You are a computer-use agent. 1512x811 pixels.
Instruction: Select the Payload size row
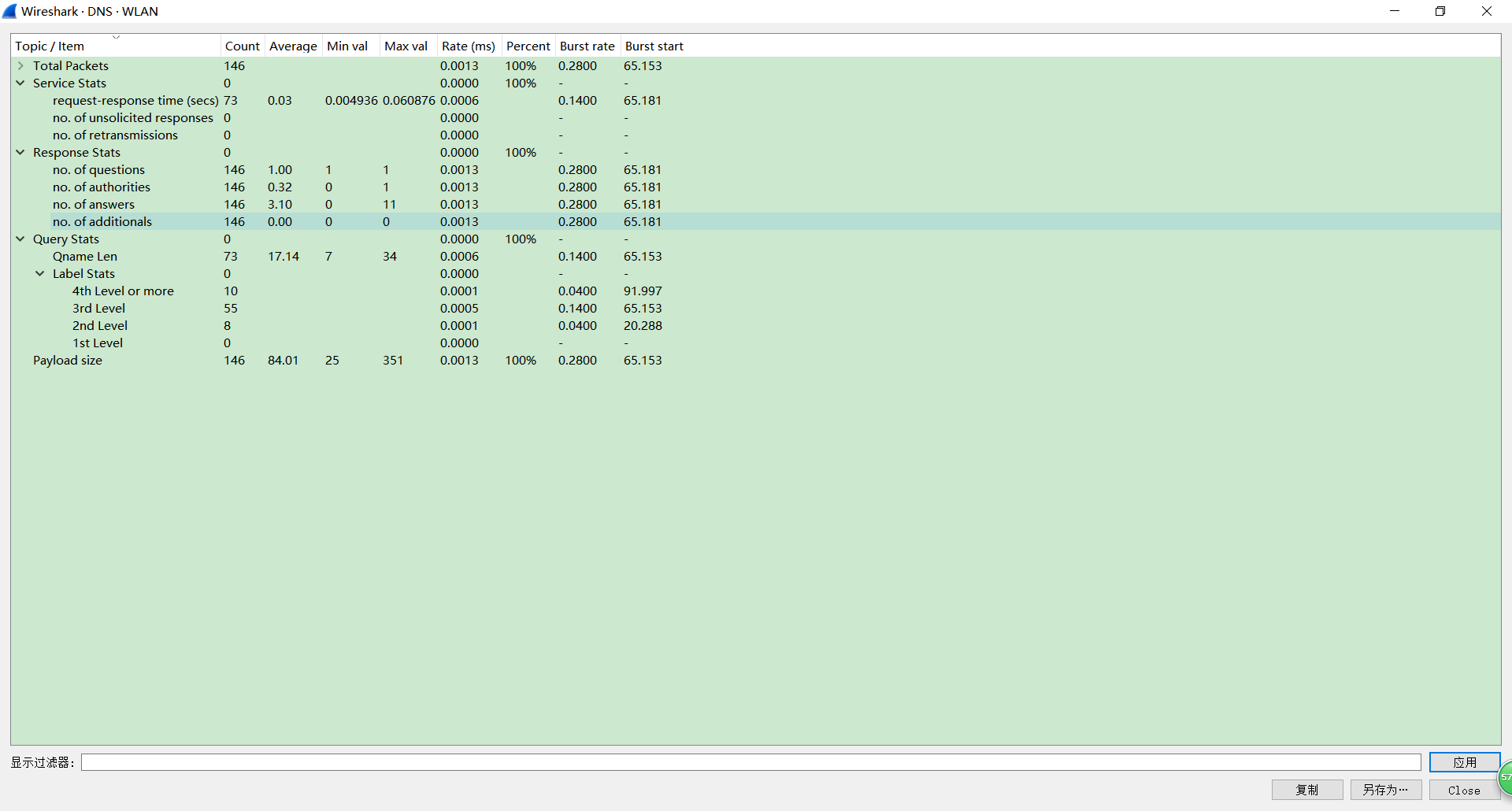[x=756, y=361]
